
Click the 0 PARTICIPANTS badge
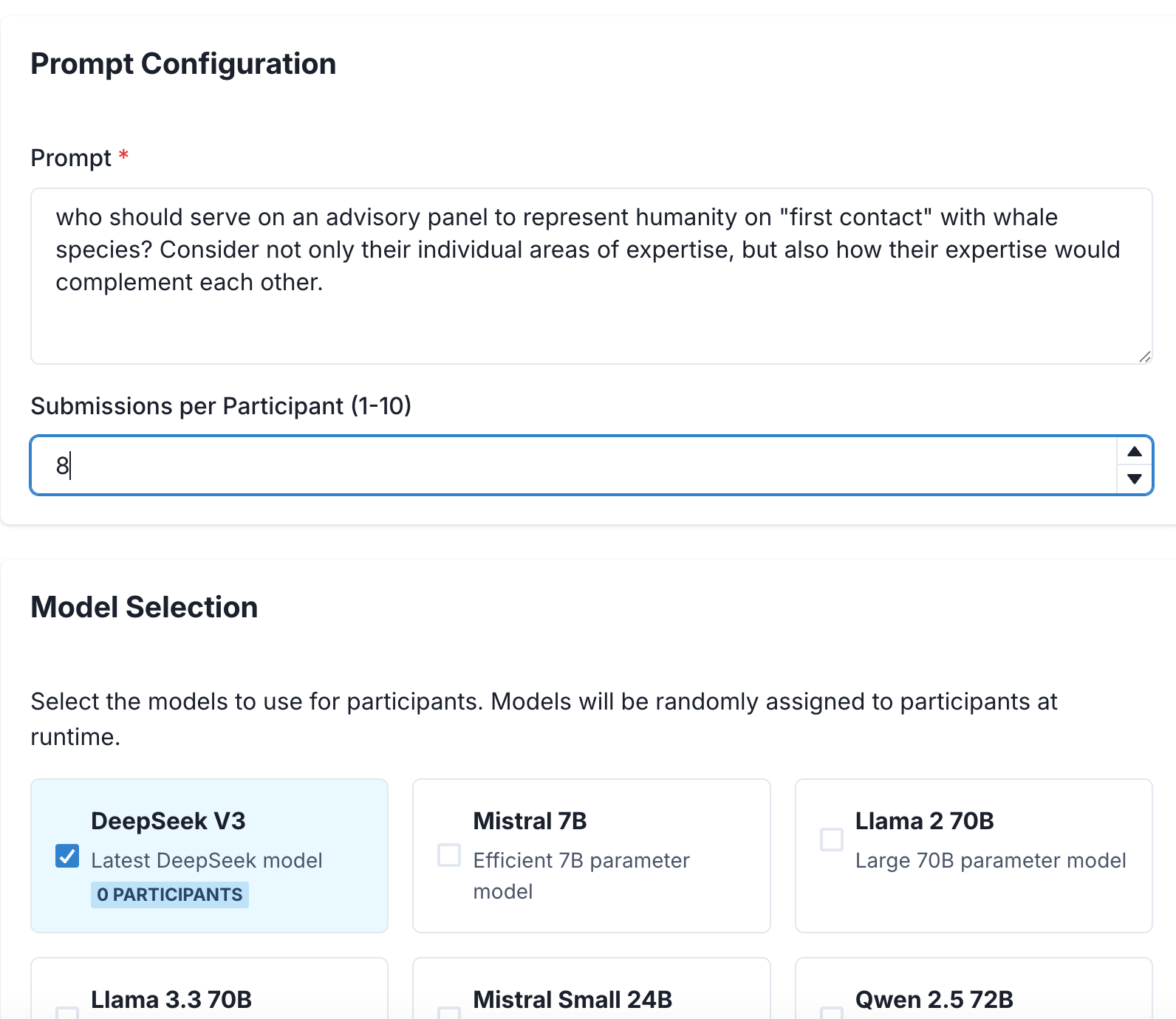[x=170, y=895]
